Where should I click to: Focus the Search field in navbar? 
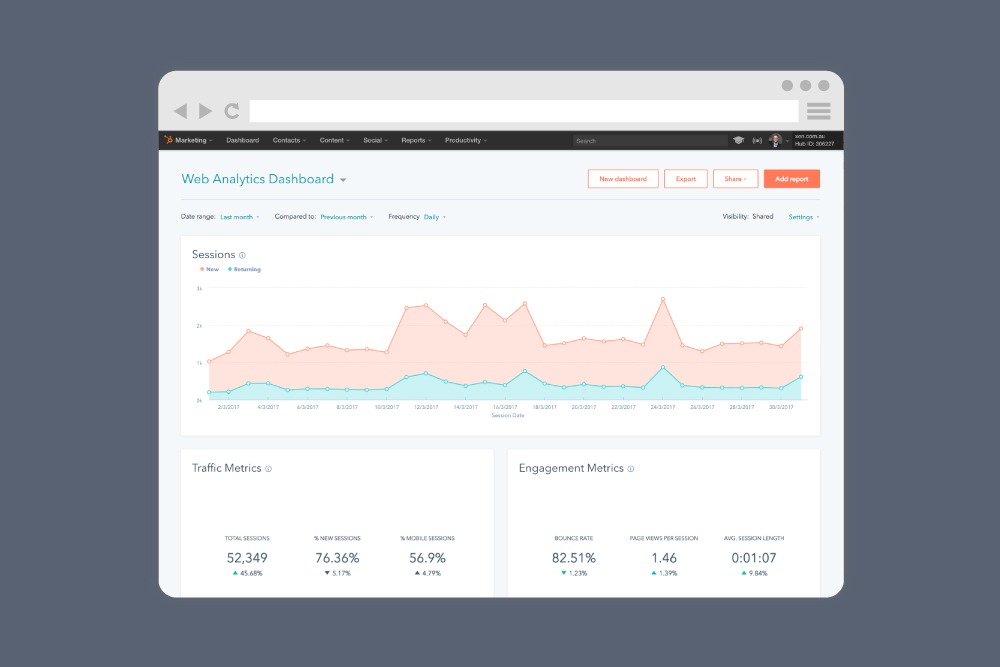(650, 141)
